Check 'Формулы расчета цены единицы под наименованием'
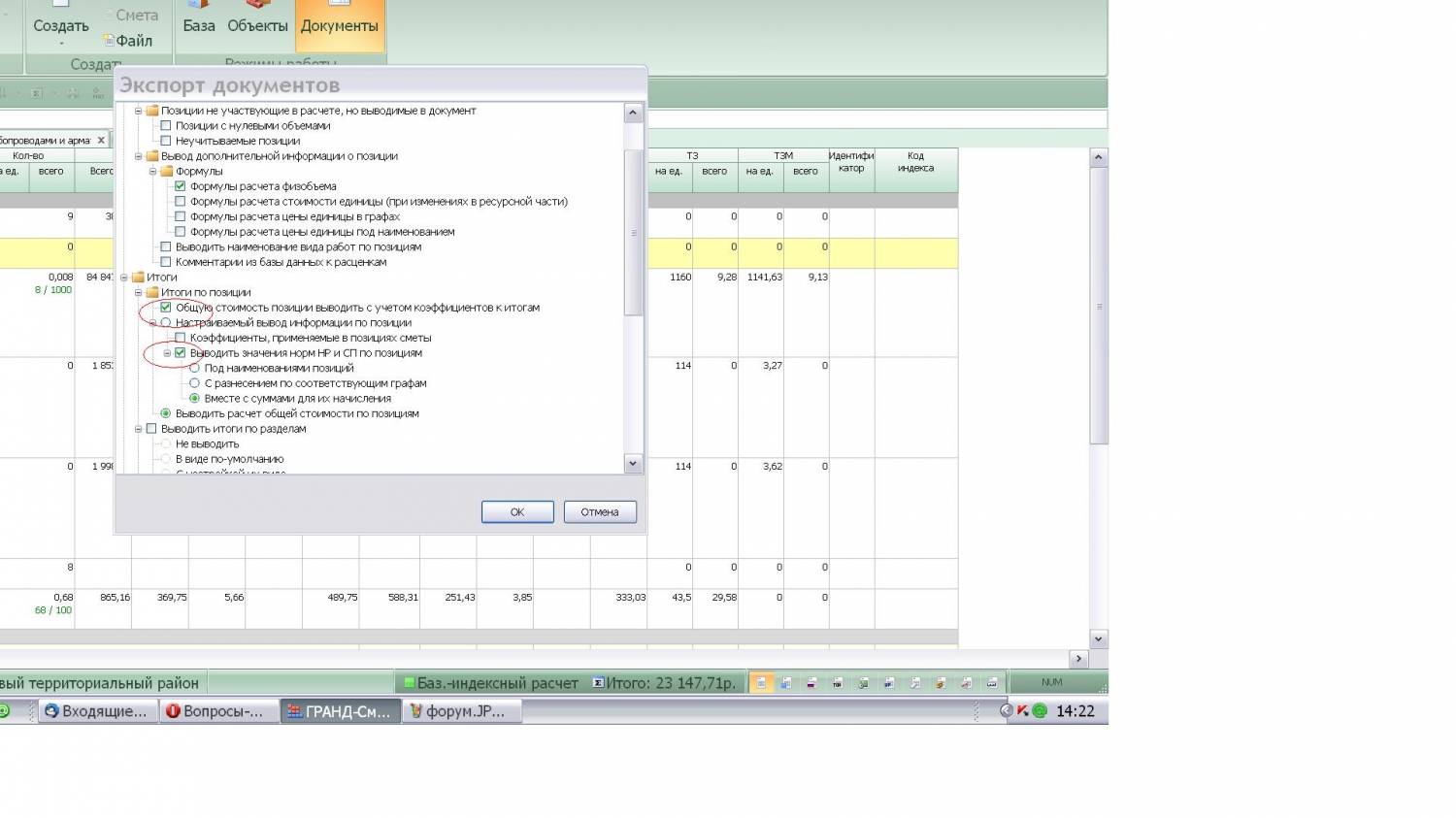 point(181,232)
